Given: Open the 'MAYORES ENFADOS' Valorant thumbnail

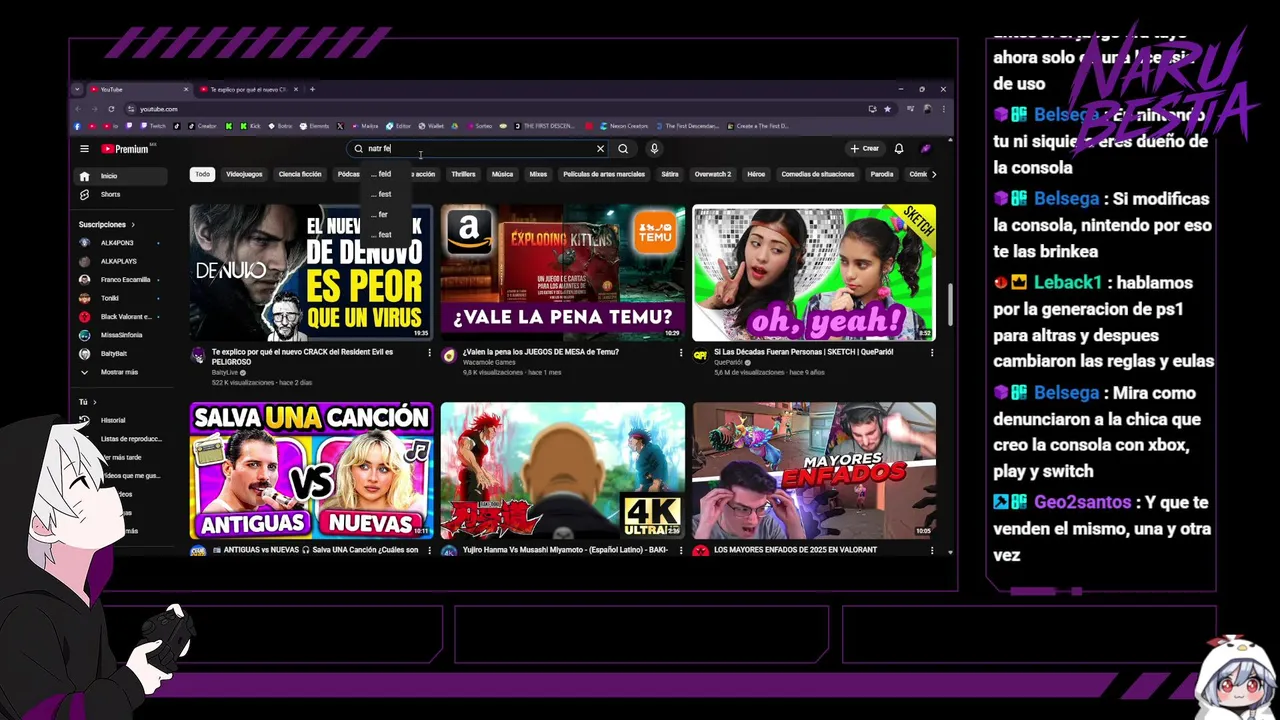Looking at the screenshot, I should 814,471.
